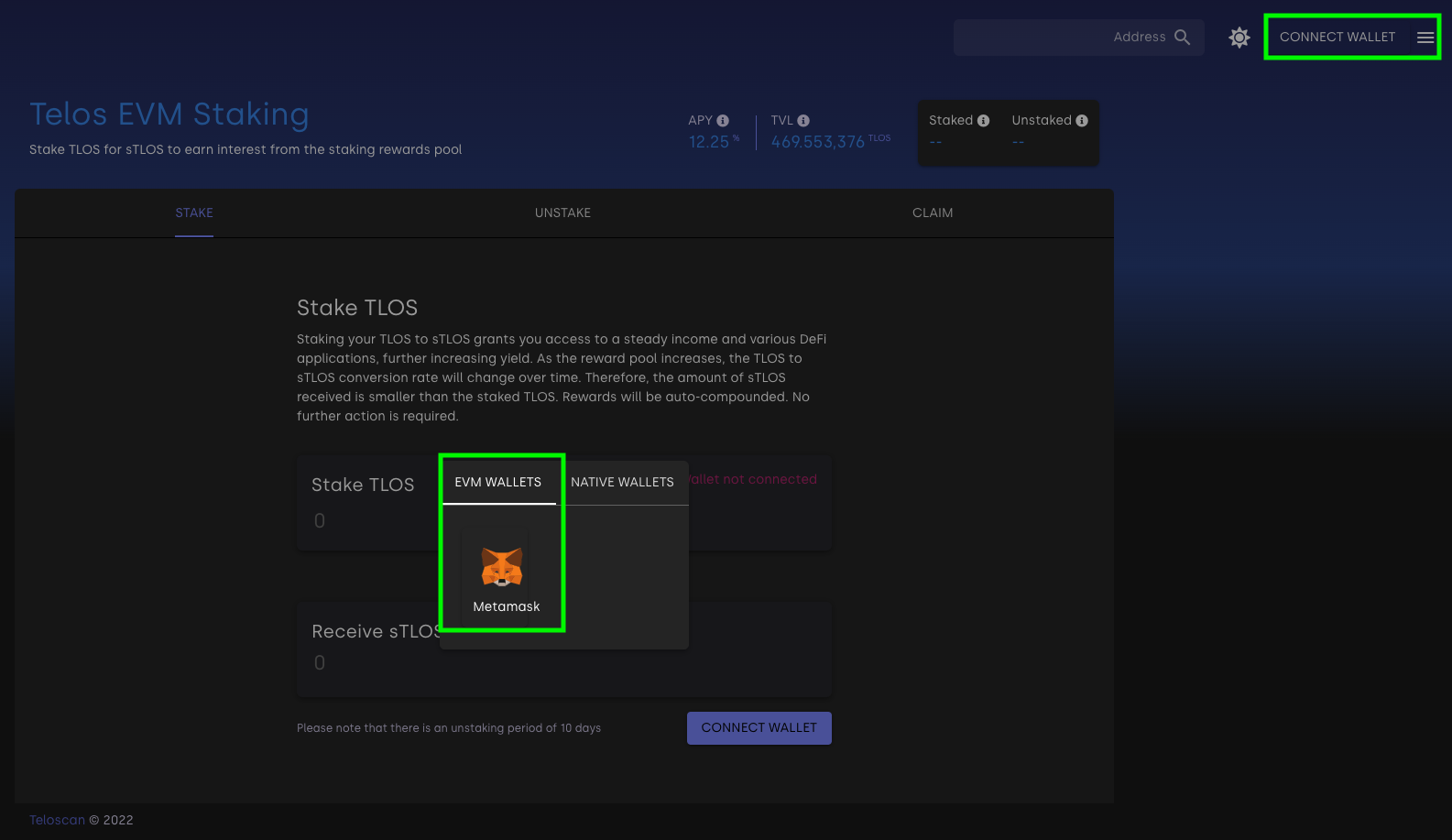
Task: Open the hamburger menu icon
Action: pyautogui.click(x=1425, y=38)
